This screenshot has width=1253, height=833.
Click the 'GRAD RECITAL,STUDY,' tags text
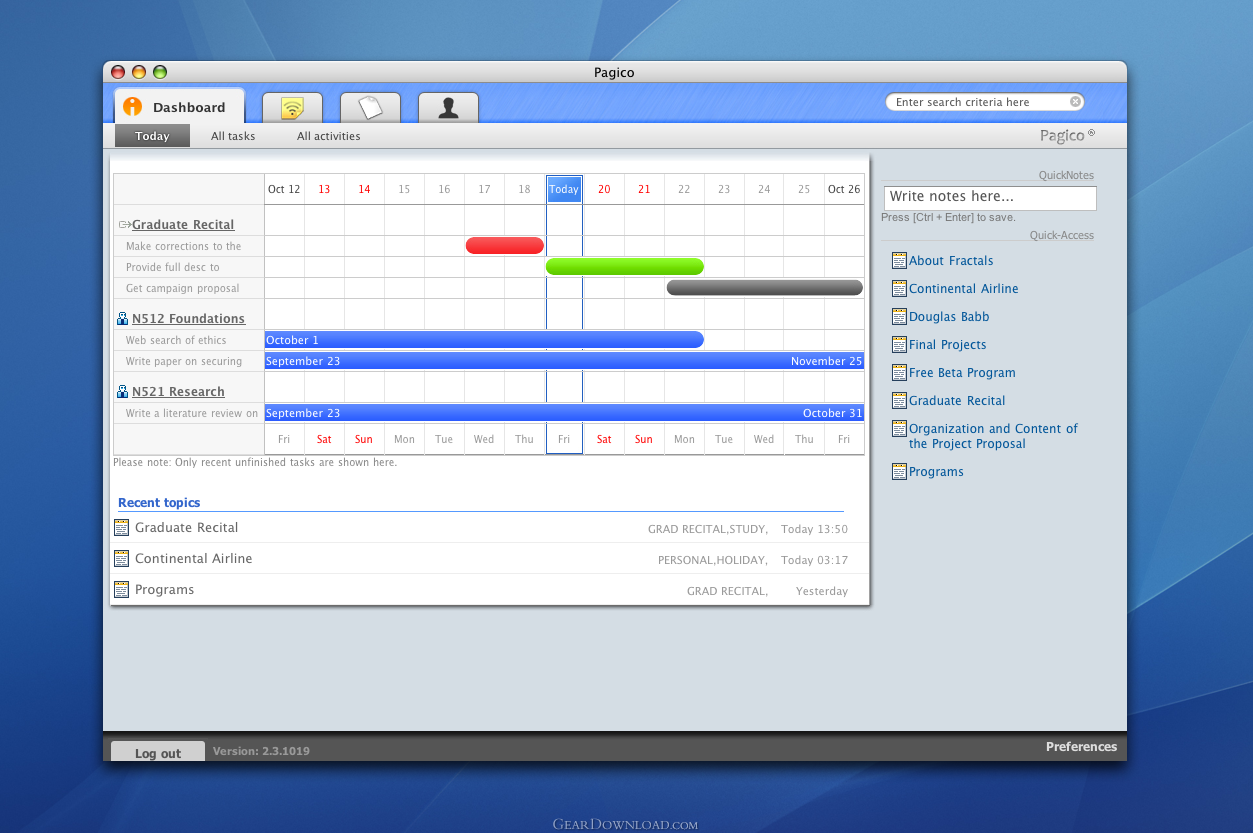708,530
